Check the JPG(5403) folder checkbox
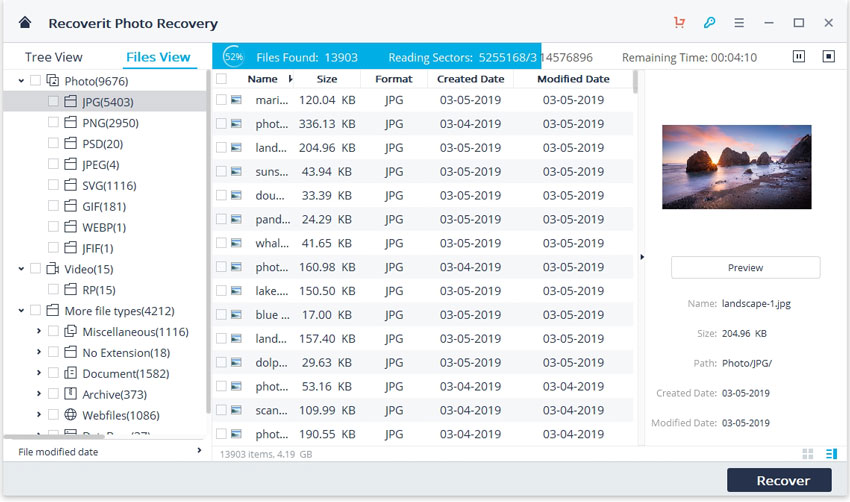Screen dimensions: 850x502 (x=53, y=102)
